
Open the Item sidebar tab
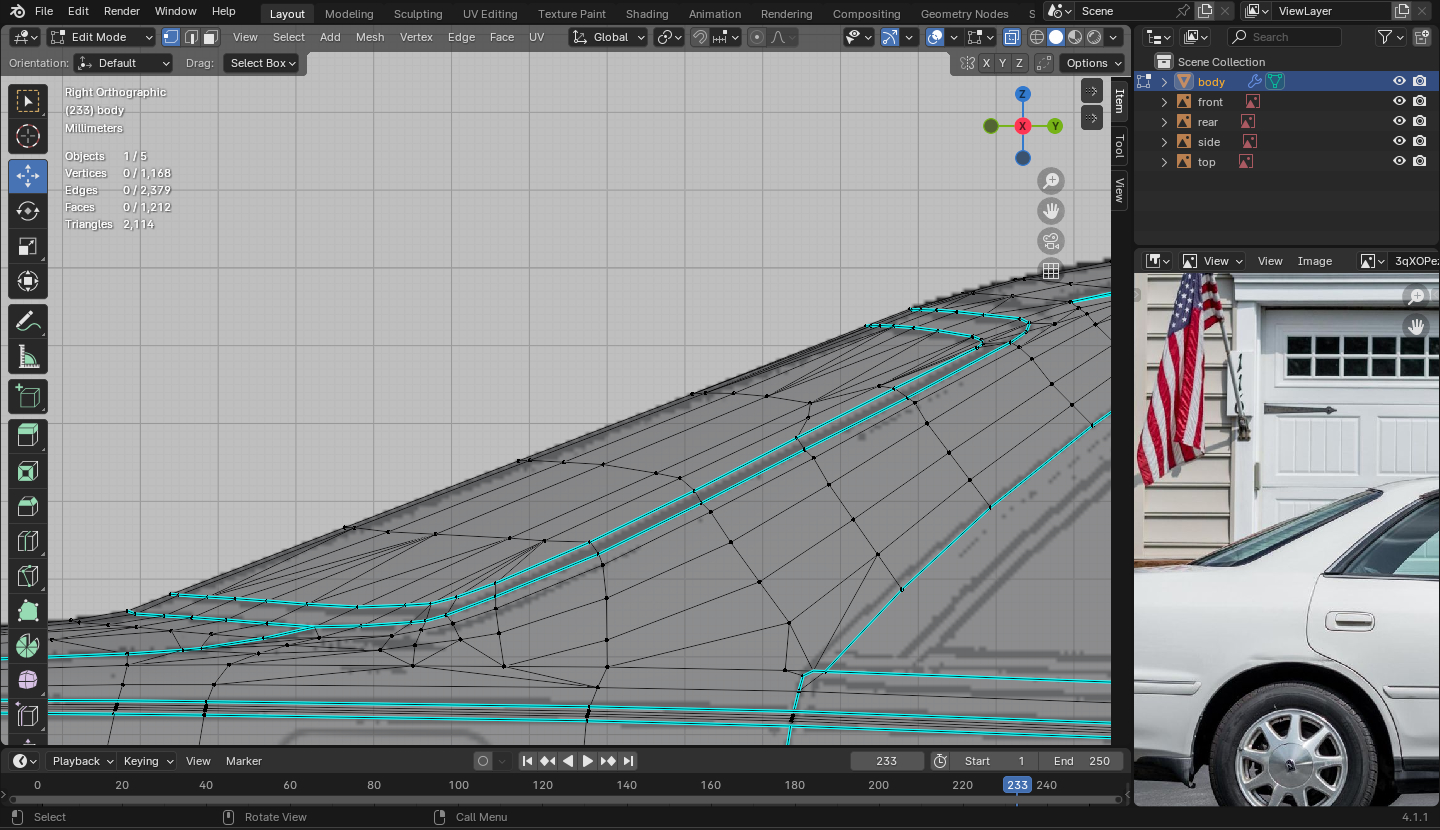(1120, 101)
